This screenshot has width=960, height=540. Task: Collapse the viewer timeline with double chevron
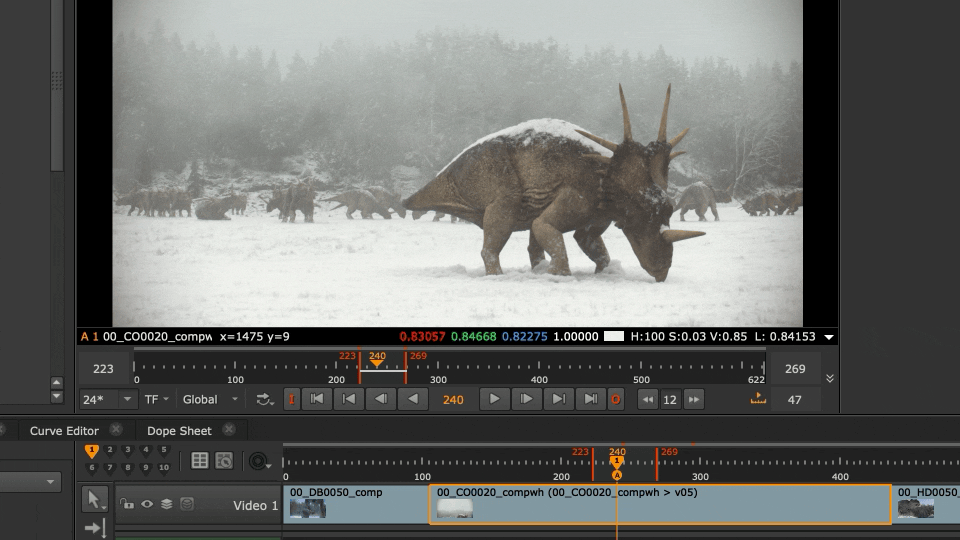[x=830, y=378]
